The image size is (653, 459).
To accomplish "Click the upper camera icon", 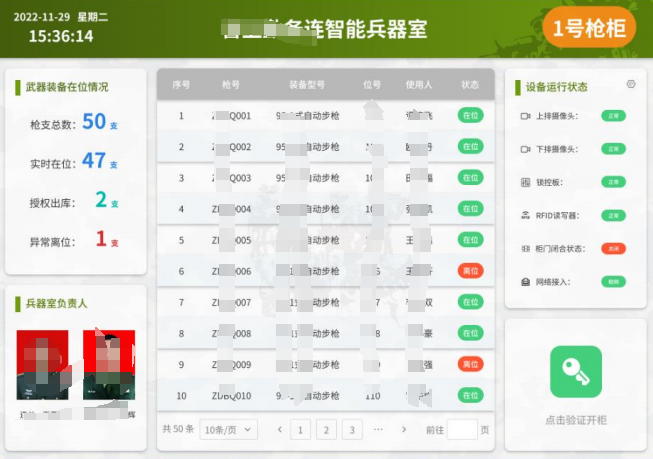I will pyautogui.click(x=526, y=116).
